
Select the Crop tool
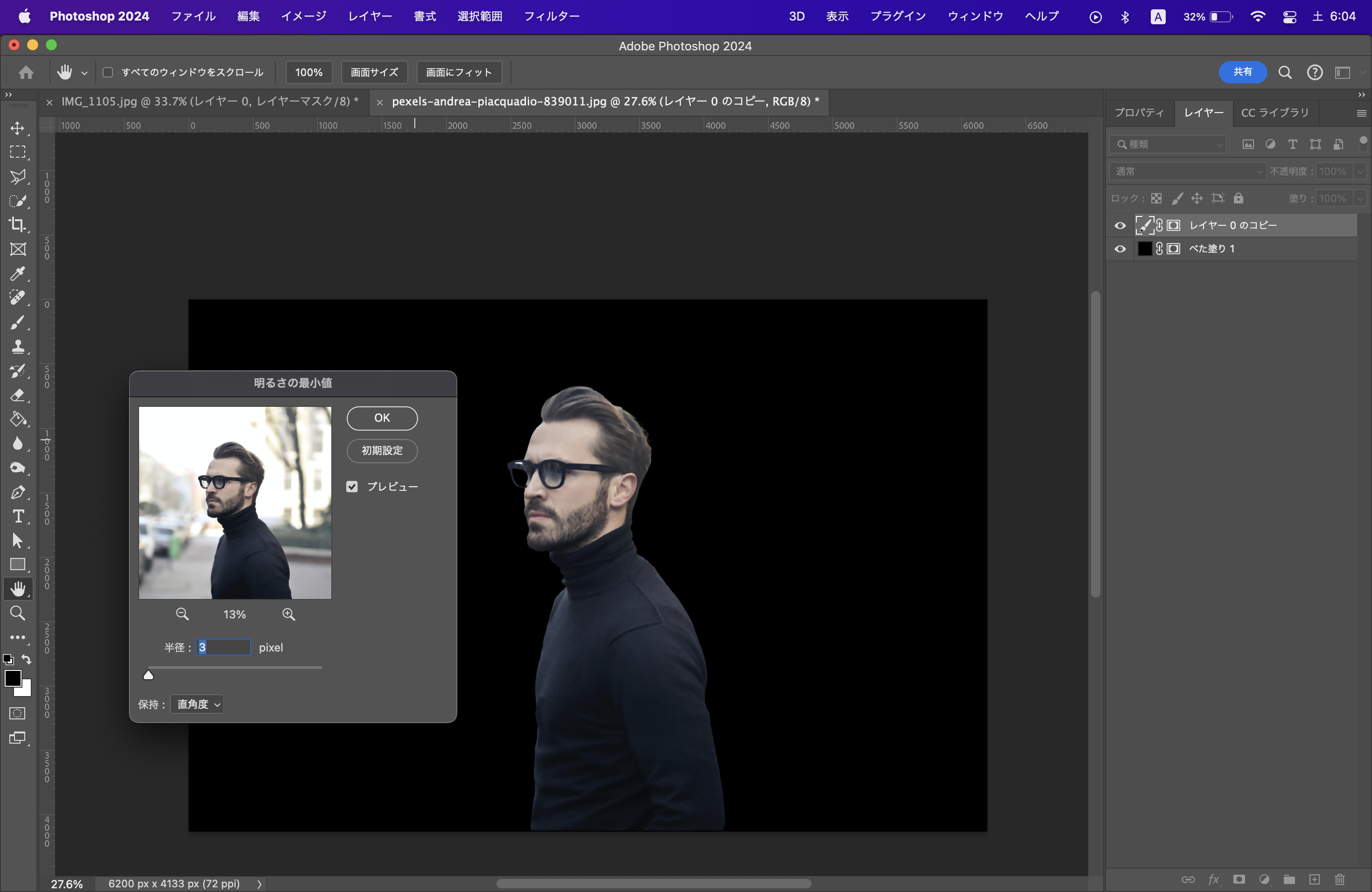pyautogui.click(x=17, y=225)
